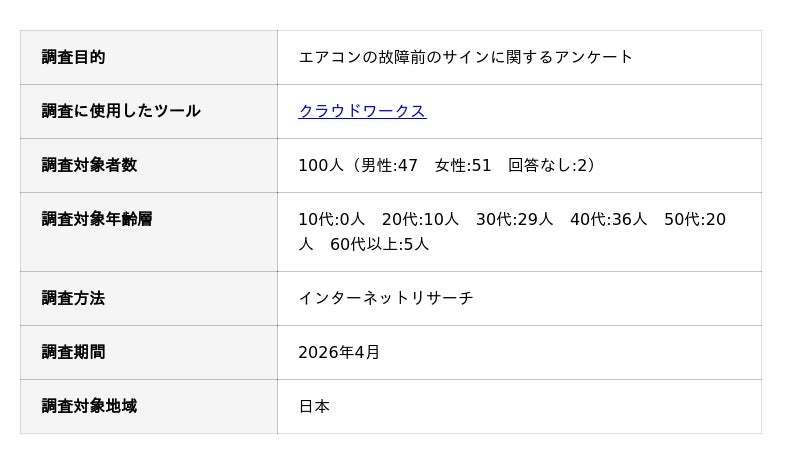This screenshot has height=464, width=800.
Task: Select the 30代:29人 age entry
Action: pos(514,219)
